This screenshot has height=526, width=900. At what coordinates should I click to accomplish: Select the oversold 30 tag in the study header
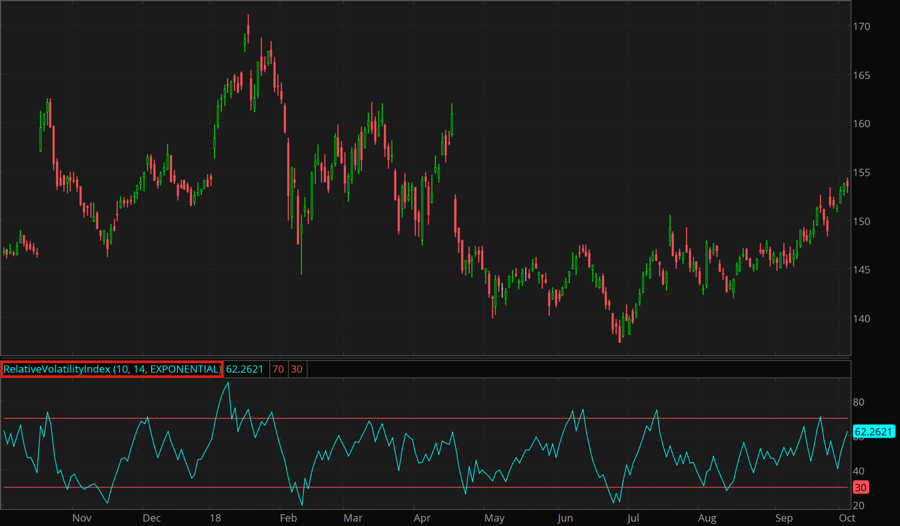coord(297,369)
